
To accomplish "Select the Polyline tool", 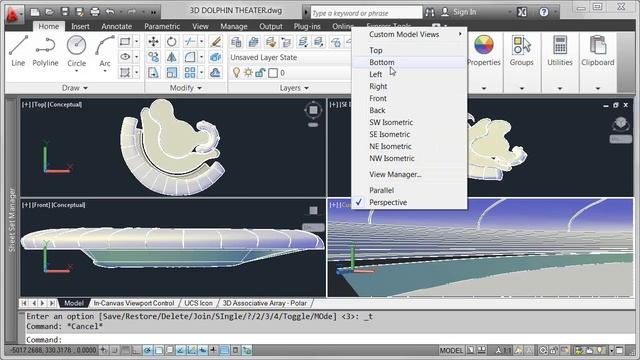I will 45,51.
